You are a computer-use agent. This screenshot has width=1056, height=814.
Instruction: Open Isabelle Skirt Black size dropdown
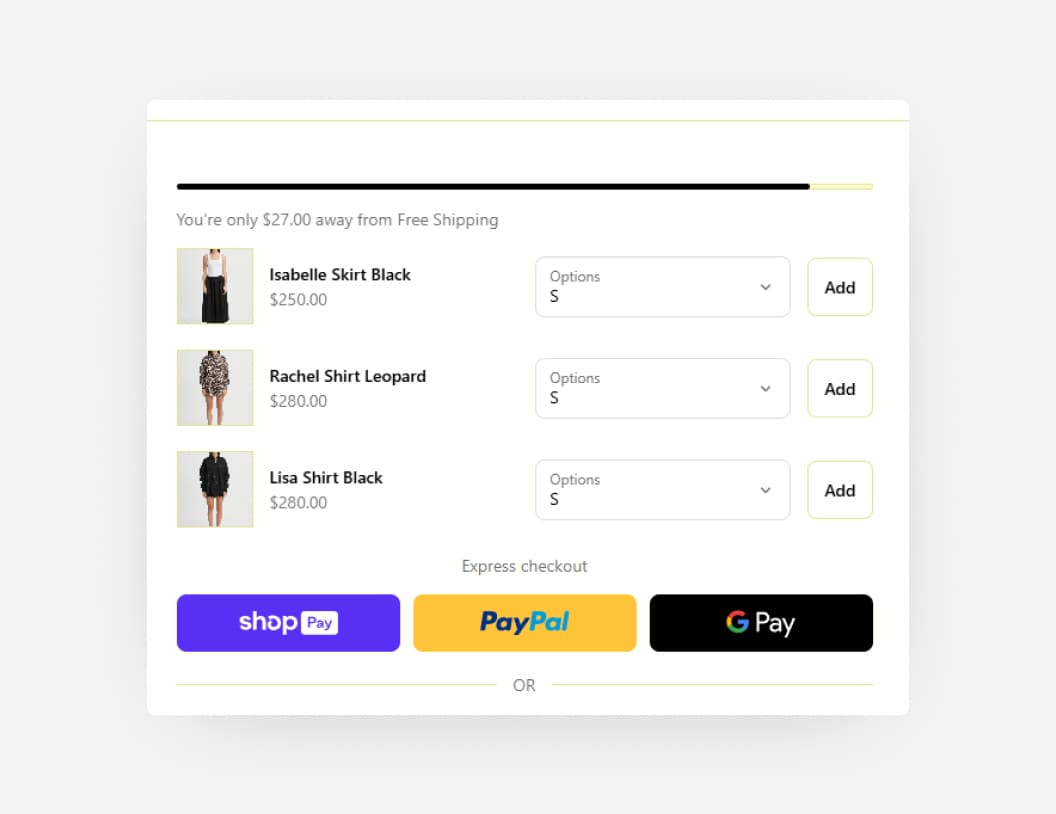(663, 287)
